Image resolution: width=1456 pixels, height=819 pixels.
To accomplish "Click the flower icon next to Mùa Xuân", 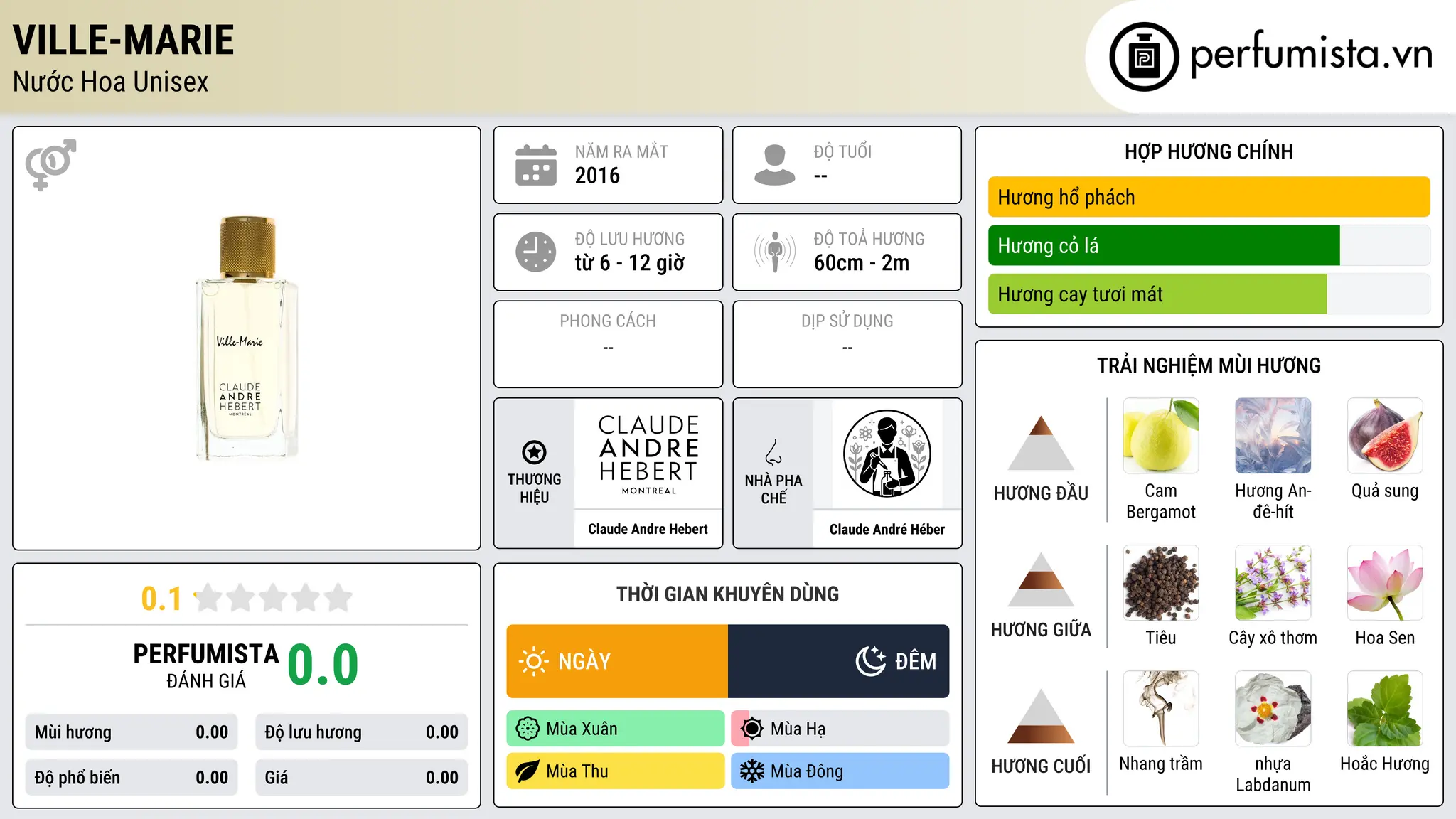I will pyautogui.click(x=528, y=729).
